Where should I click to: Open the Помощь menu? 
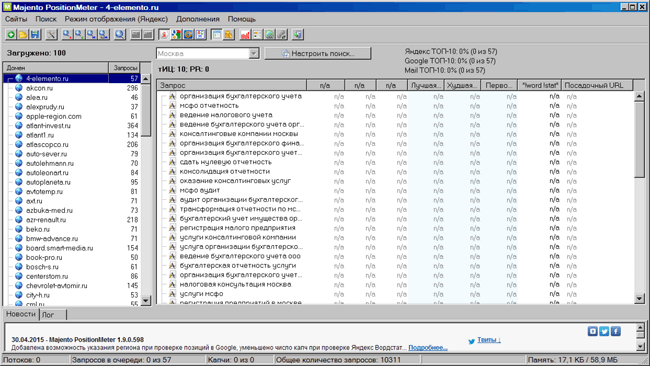242,19
